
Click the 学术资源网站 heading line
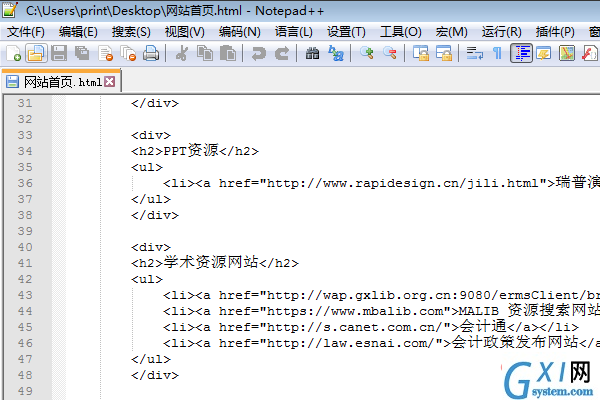pyautogui.click(x=215, y=263)
